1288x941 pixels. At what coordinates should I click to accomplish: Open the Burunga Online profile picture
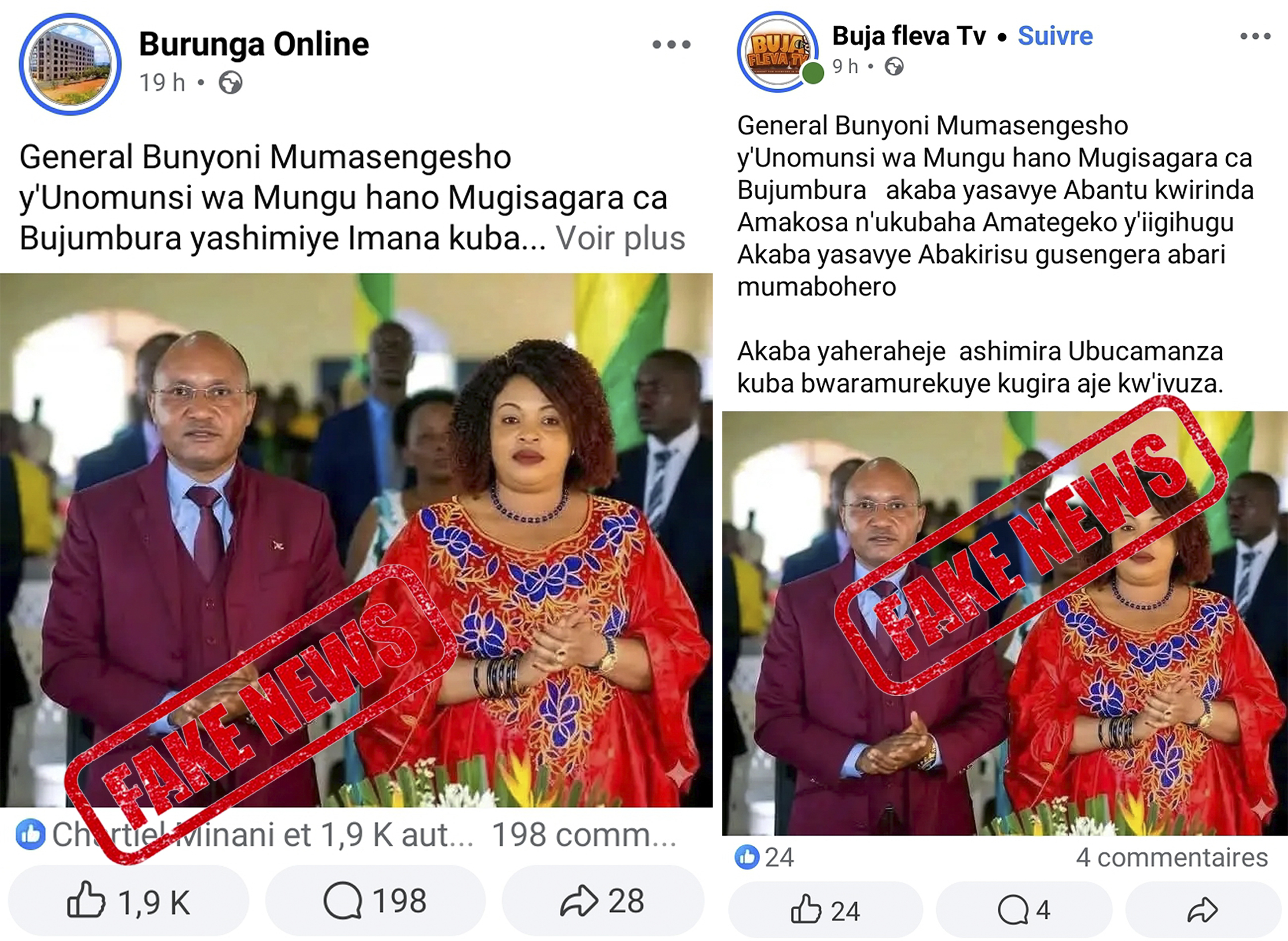click(70, 64)
